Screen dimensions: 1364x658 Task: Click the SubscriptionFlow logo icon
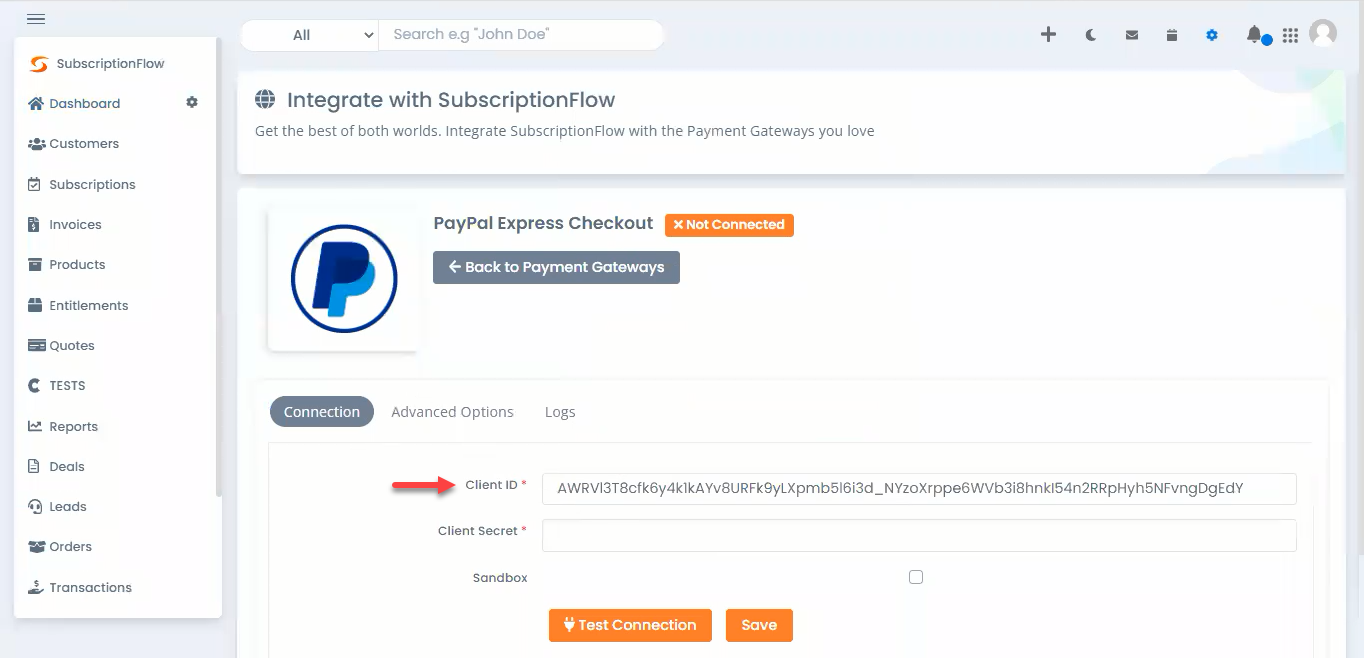(38, 64)
